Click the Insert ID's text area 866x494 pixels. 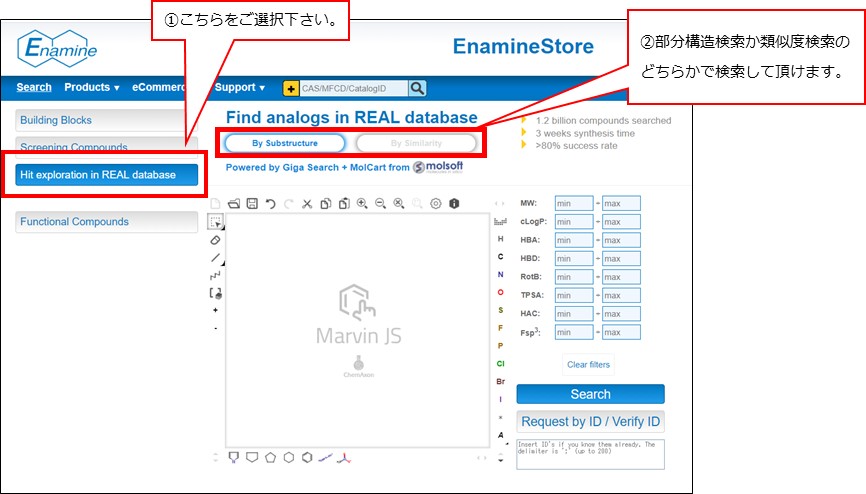point(590,454)
